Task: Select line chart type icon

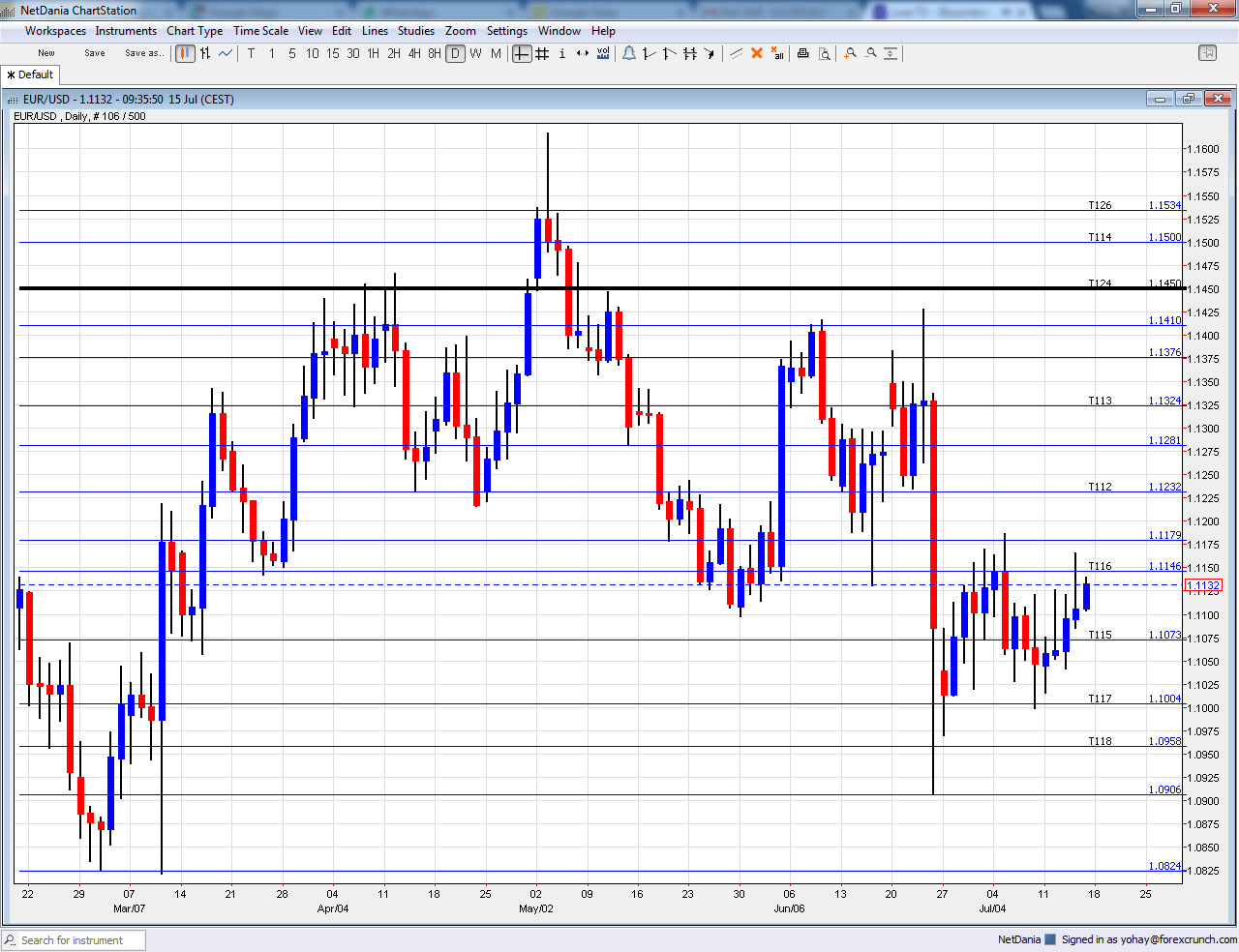Action: [226, 53]
